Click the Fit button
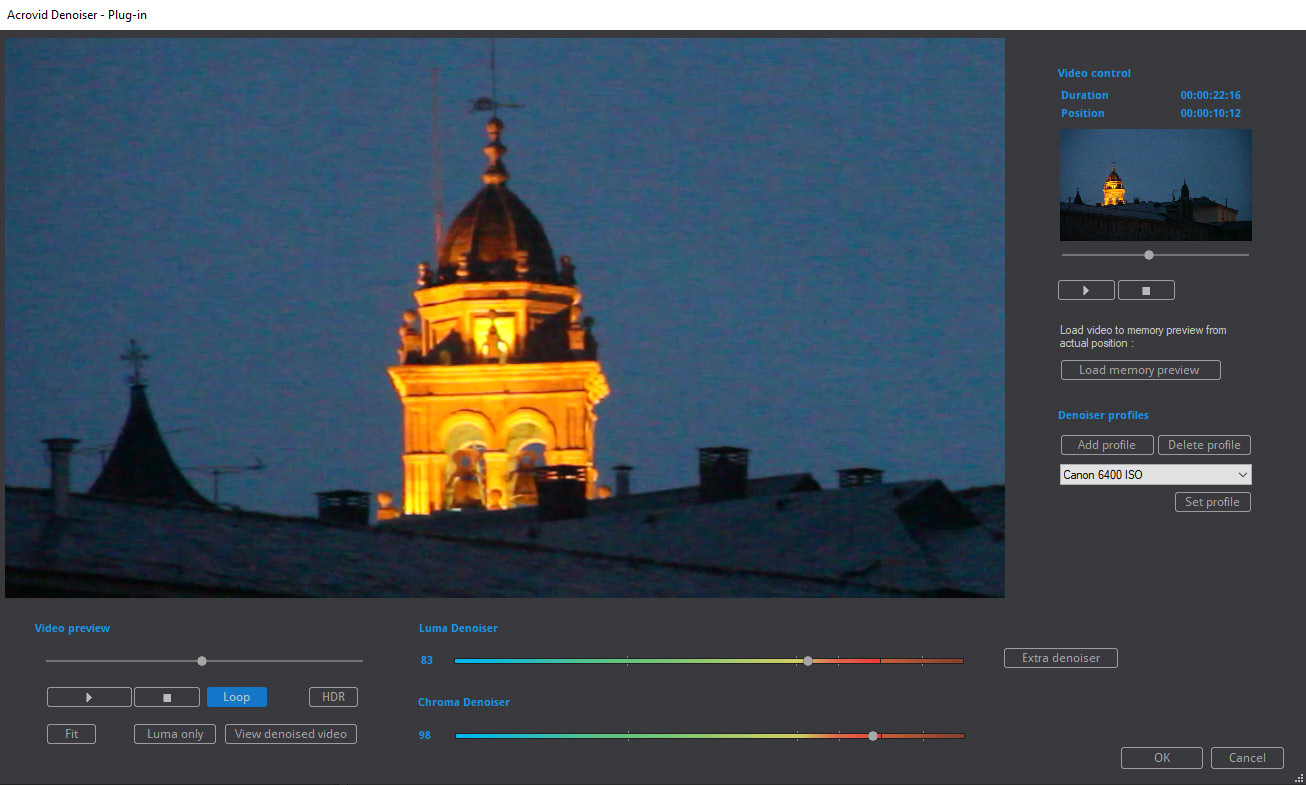This screenshot has height=785, width=1306. point(72,734)
